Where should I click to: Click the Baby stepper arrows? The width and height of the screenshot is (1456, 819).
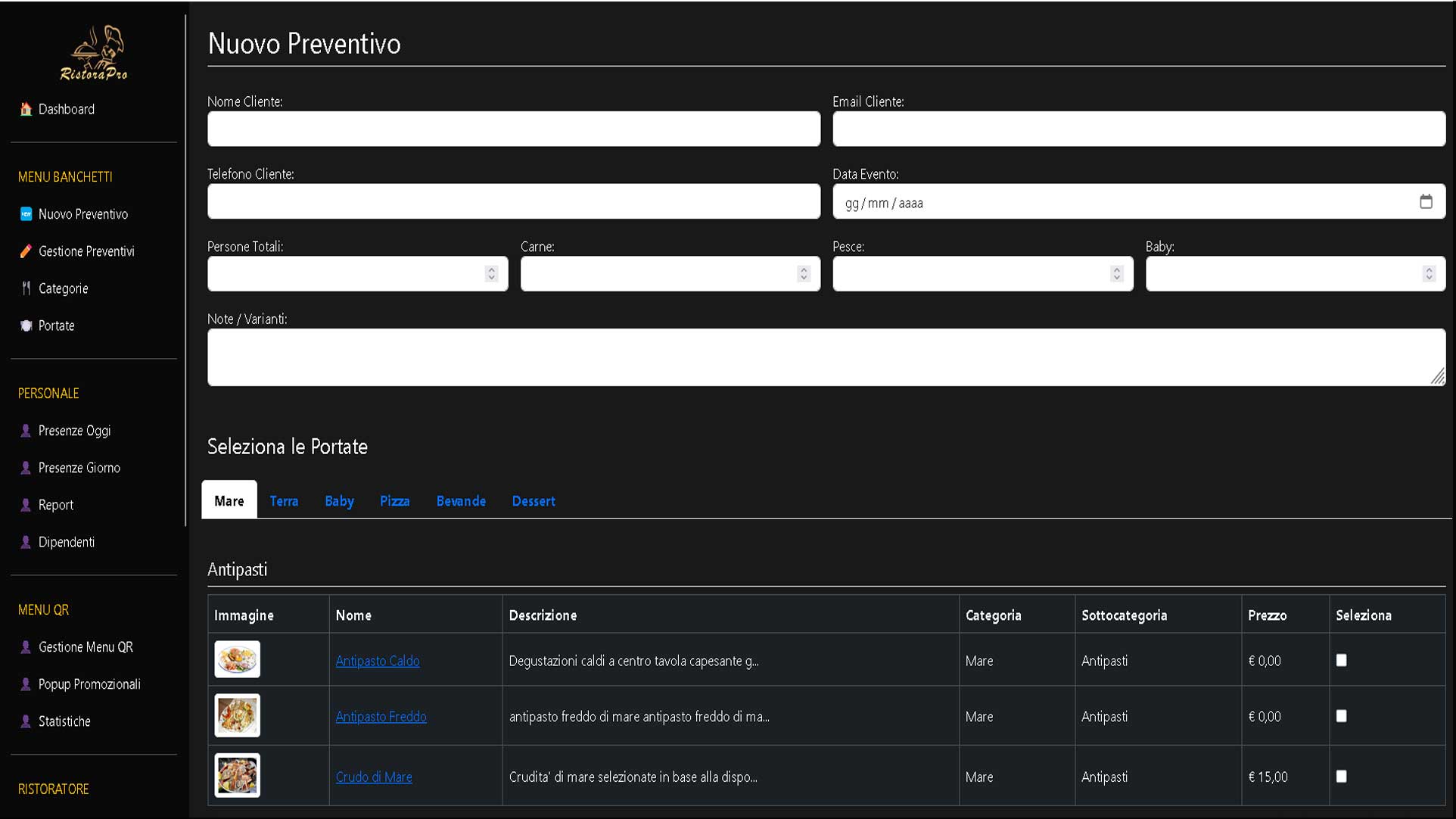point(1429,273)
